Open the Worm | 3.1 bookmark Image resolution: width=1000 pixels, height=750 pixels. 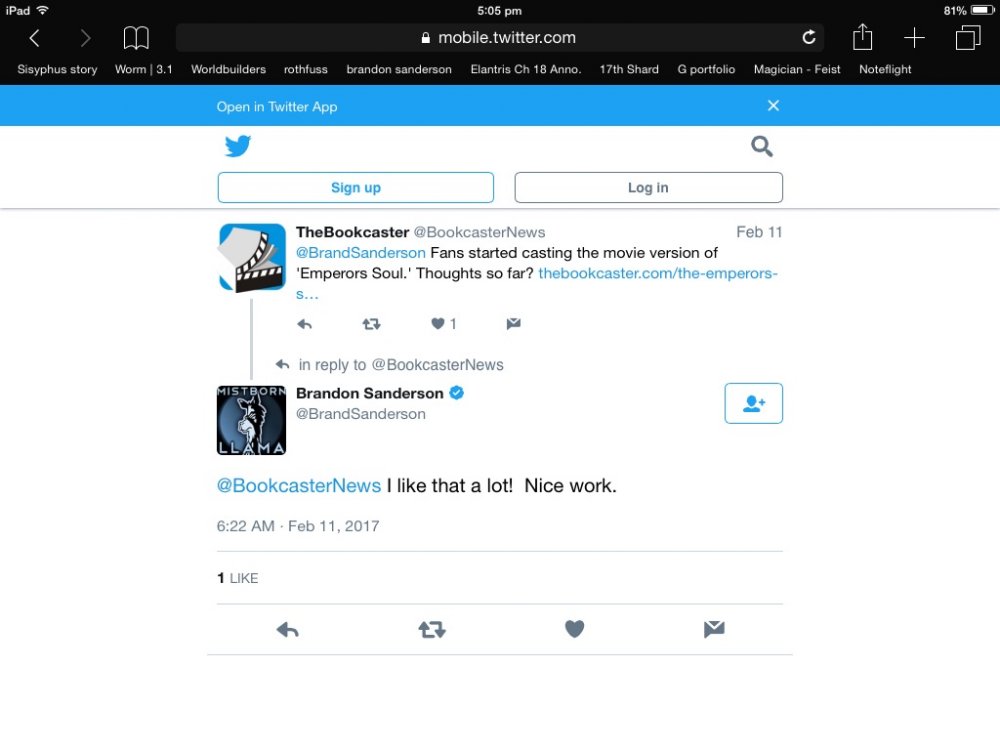click(x=143, y=69)
